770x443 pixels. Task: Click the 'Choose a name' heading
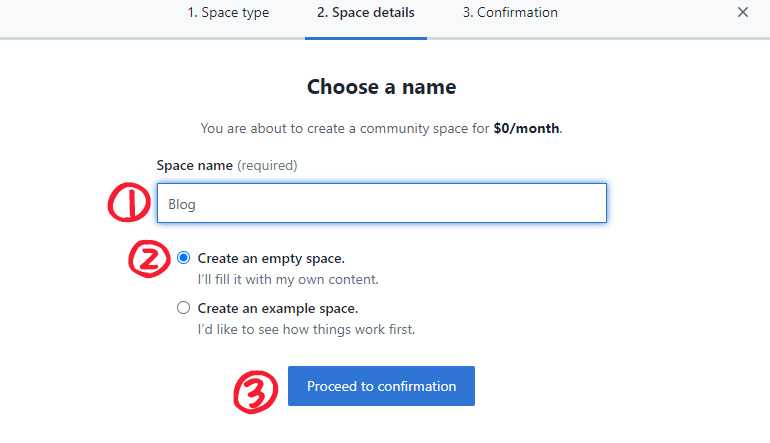pos(381,87)
